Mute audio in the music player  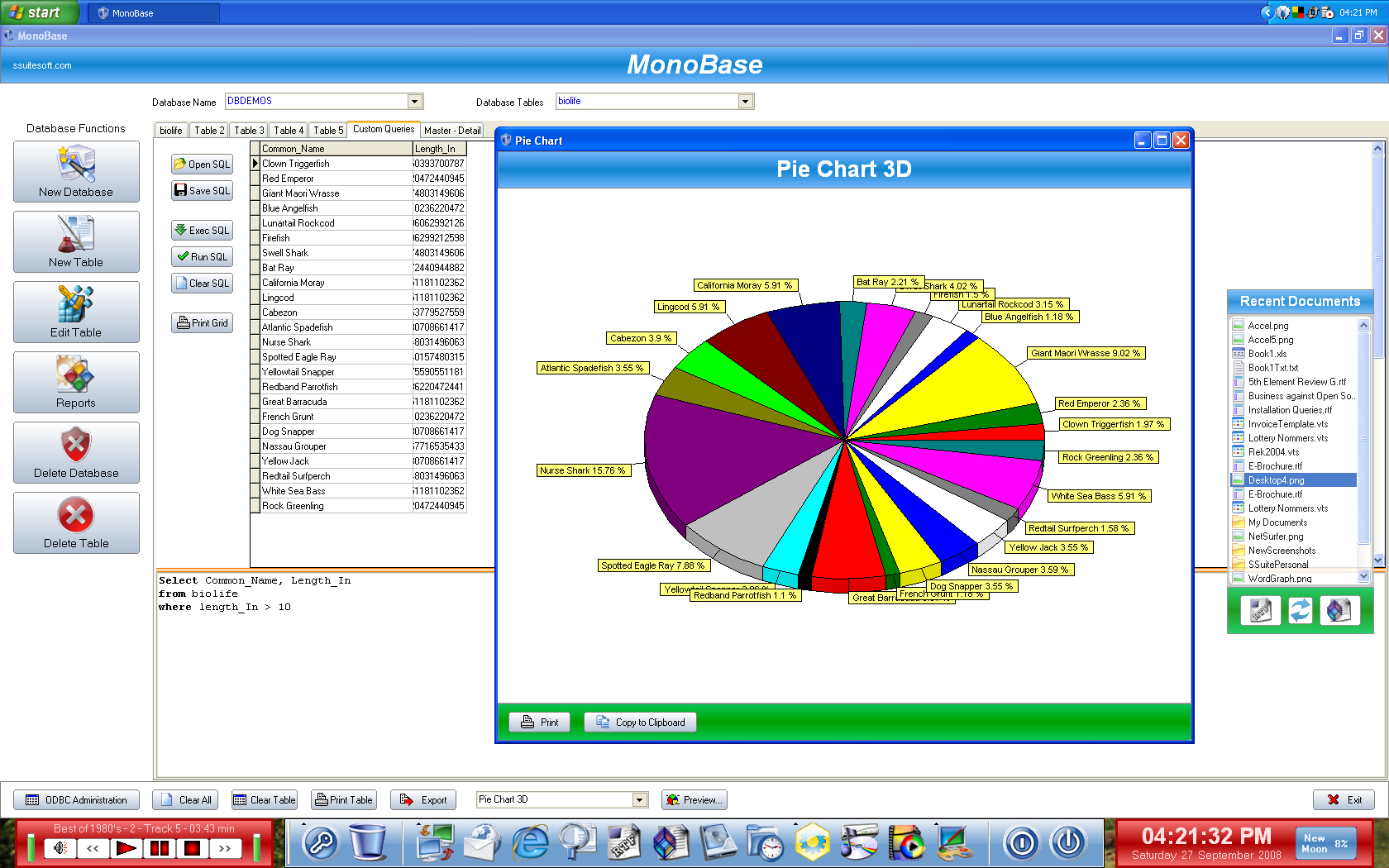(60, 848)
